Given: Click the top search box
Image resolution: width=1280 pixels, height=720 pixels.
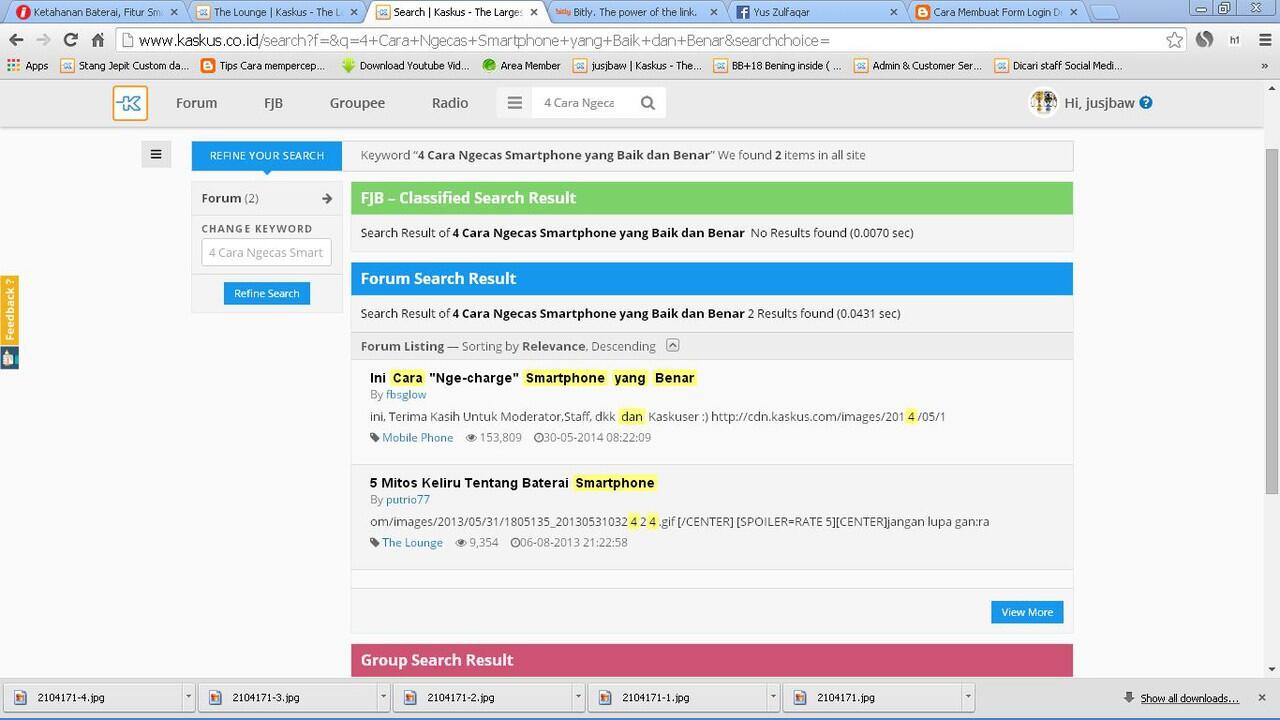Looking at the screenshot, I should (582, 103).
